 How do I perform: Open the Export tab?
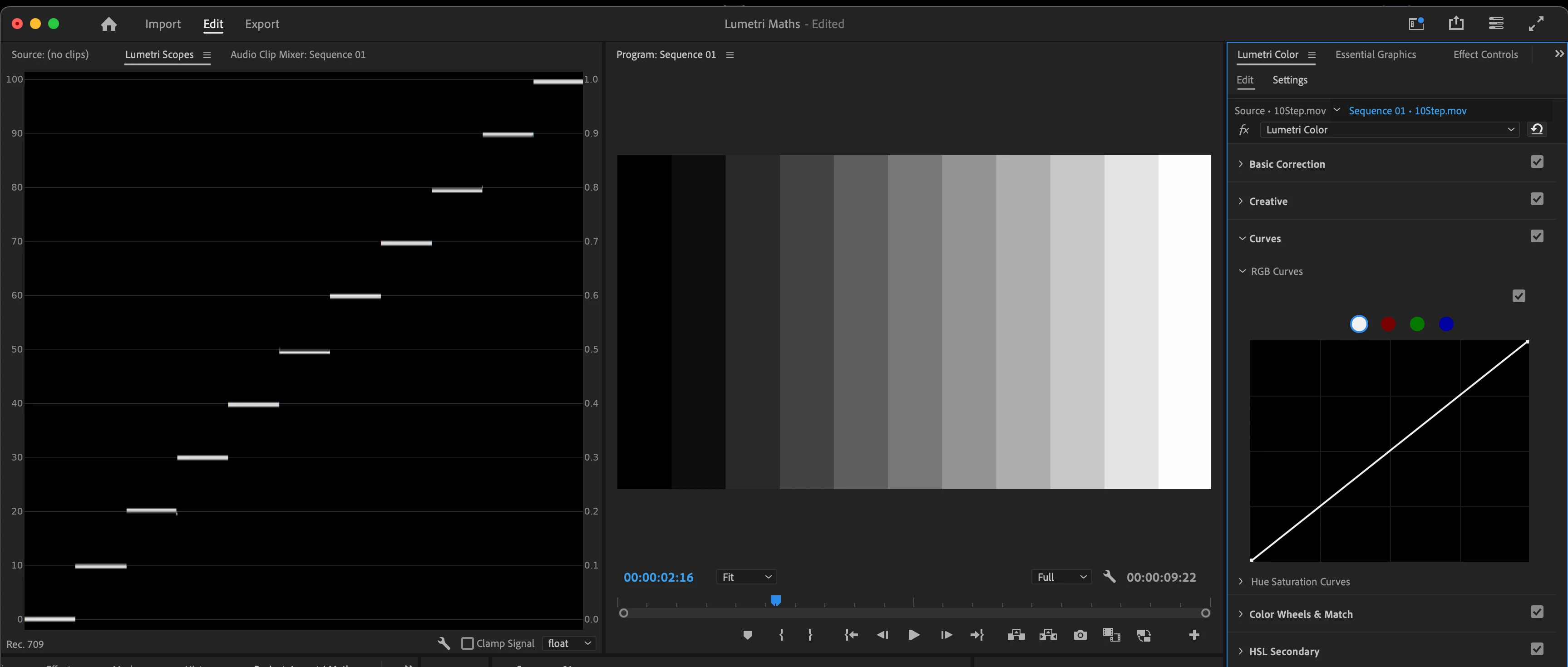262,25
